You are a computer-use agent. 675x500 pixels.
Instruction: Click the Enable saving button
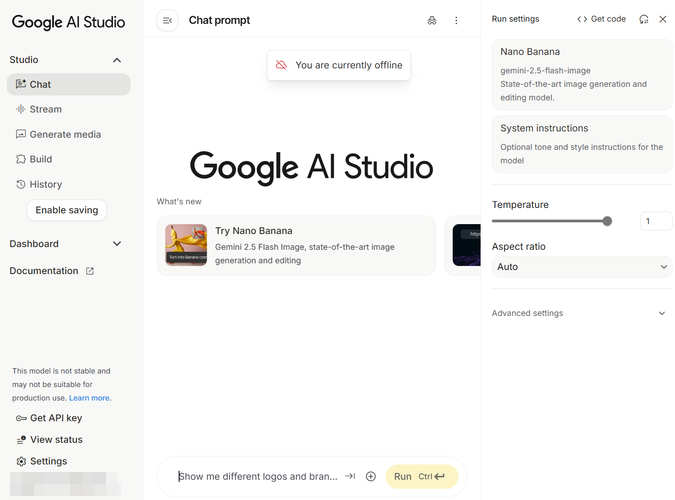tap(67, 210)
